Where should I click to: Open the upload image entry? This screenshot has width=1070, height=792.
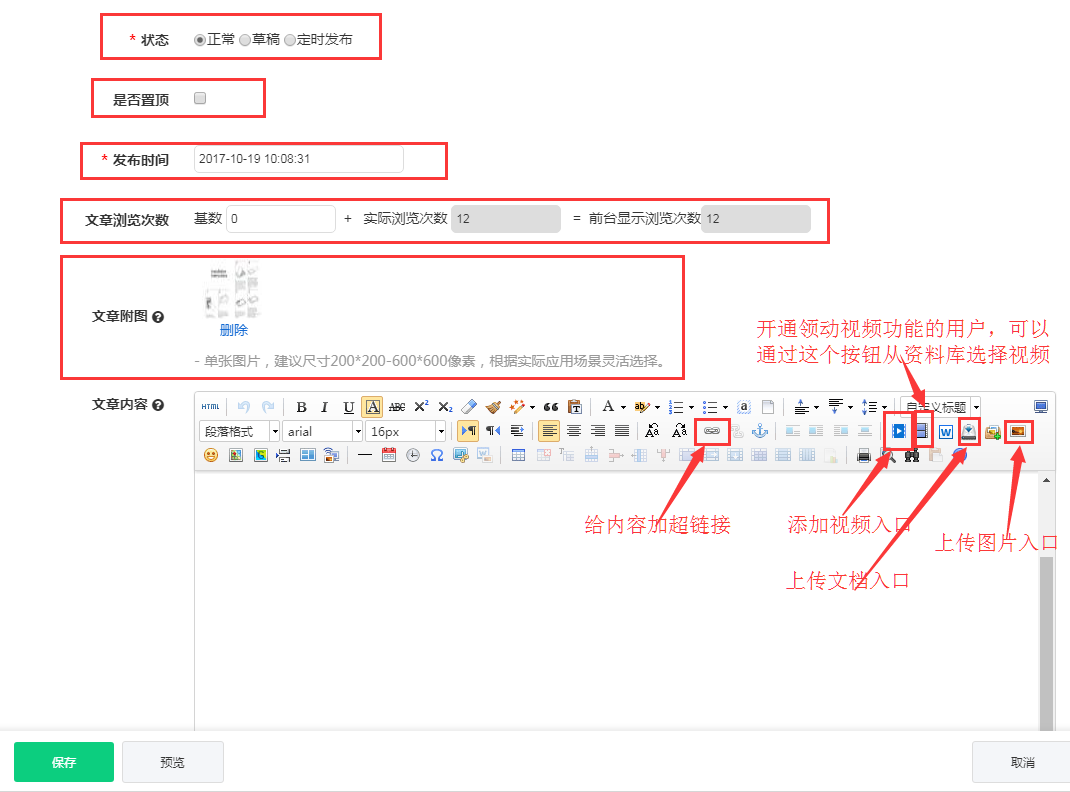point(1018,431)
